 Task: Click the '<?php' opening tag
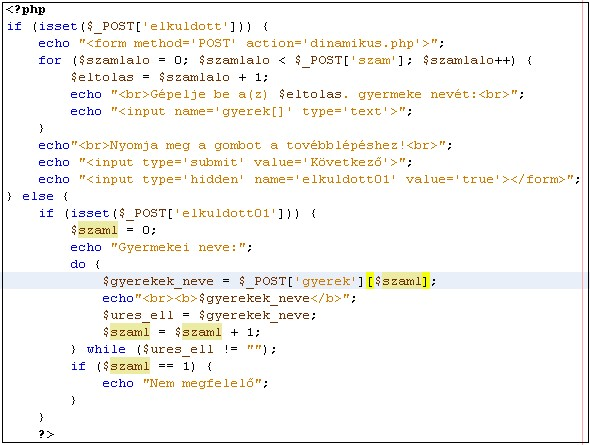[x=26, y=9]
